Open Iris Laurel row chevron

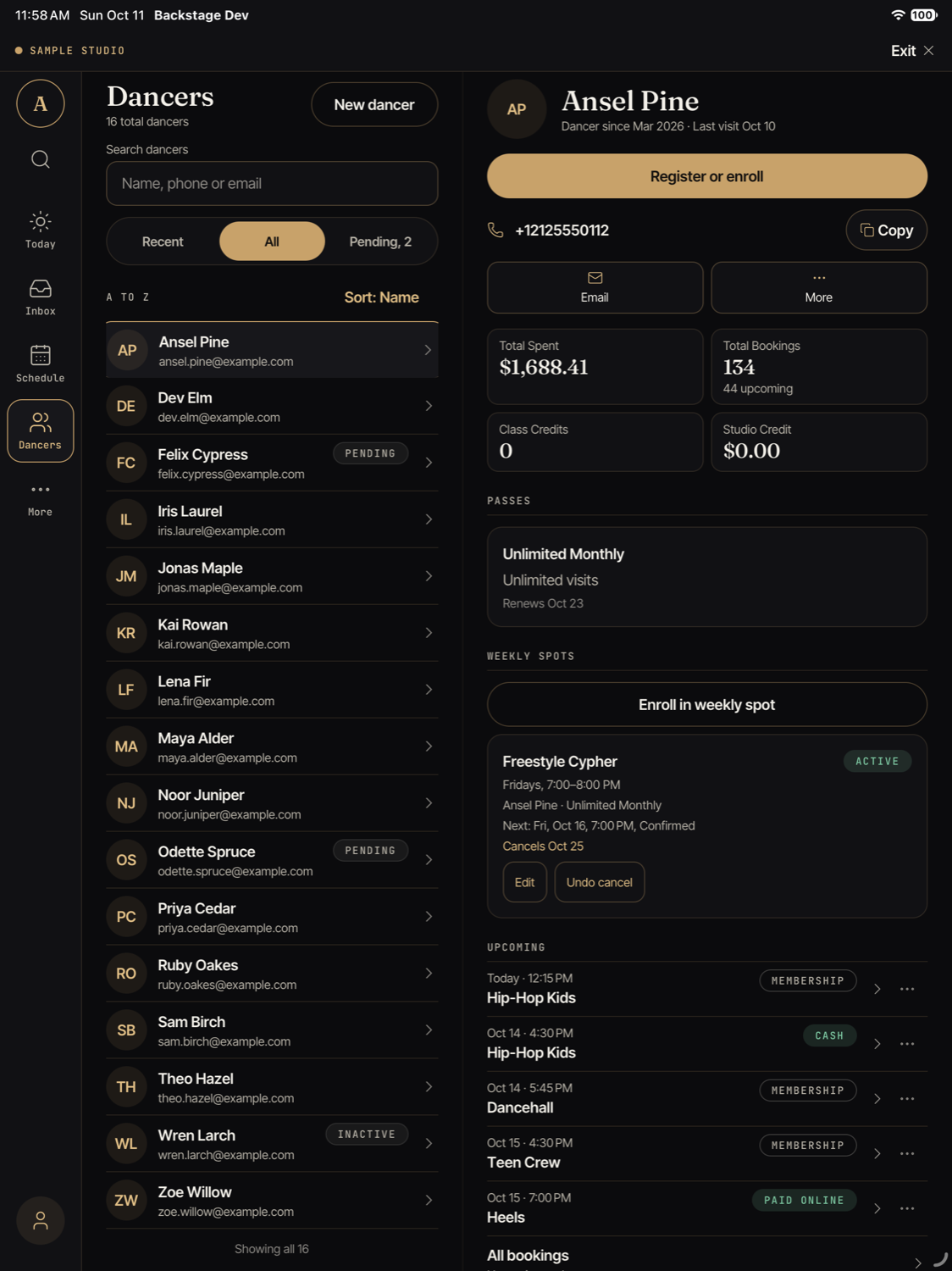(429, 519)
